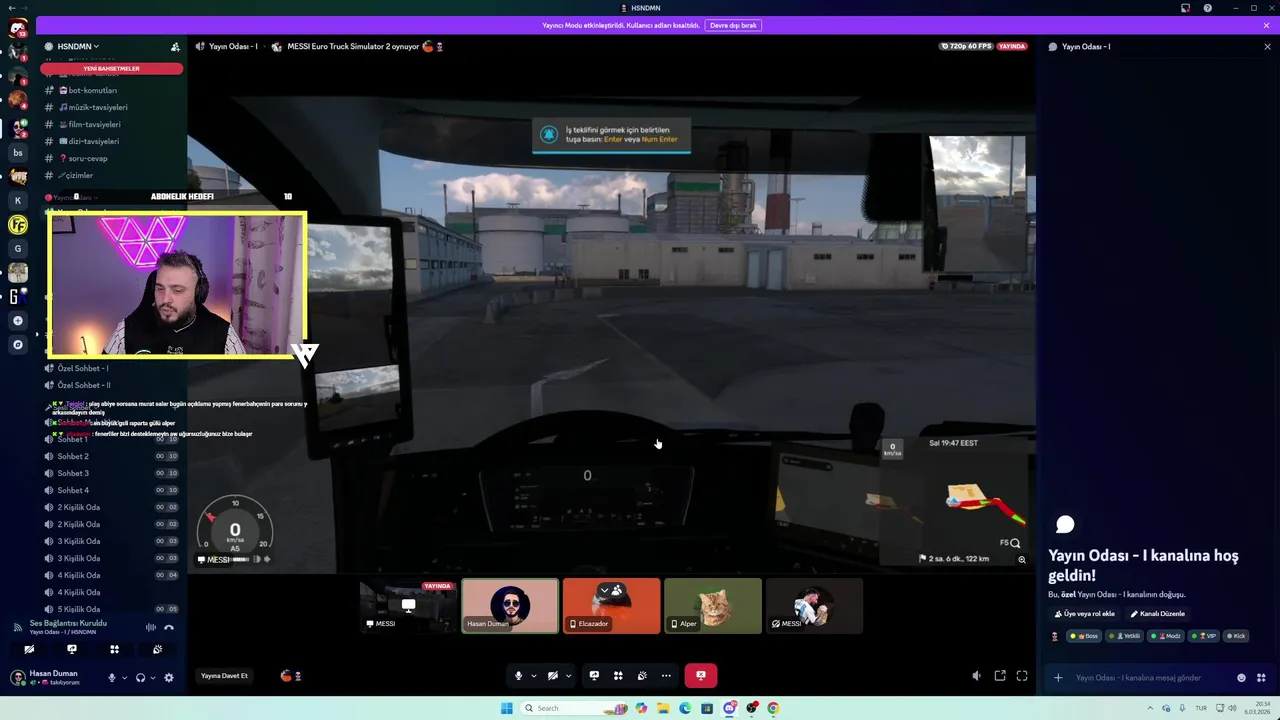This screenshot has height=720, width=1280.
Task: Join the first 4 Kişilik Oda voice channel
Action: tap(112, 575)
